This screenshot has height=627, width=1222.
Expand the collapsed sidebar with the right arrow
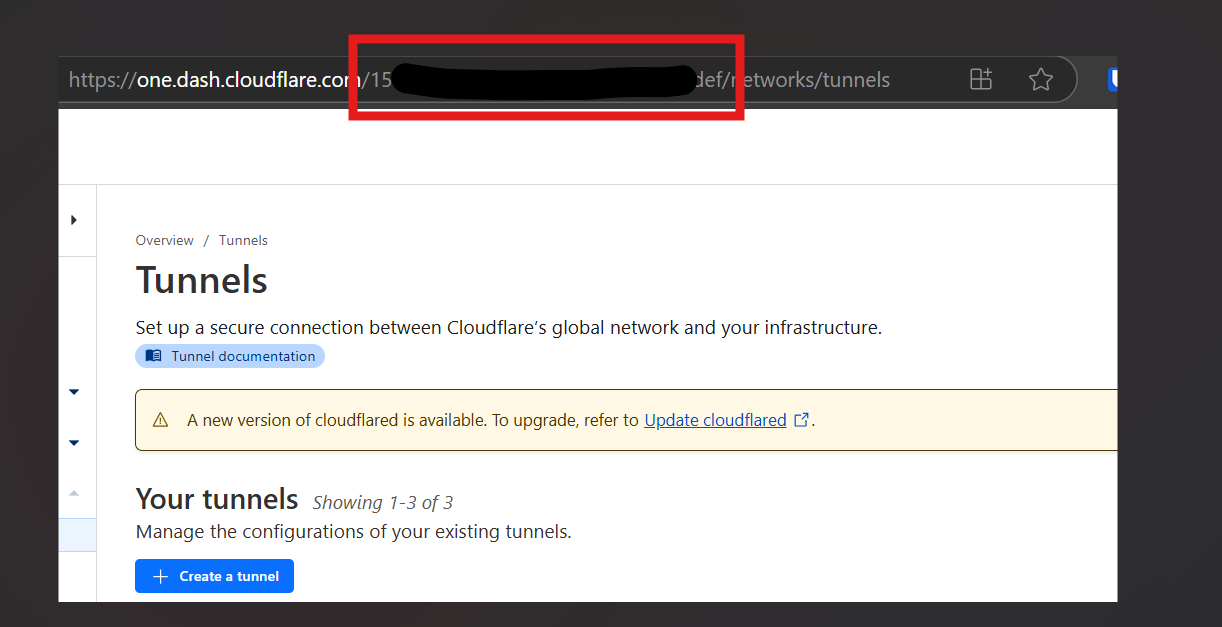74,220
